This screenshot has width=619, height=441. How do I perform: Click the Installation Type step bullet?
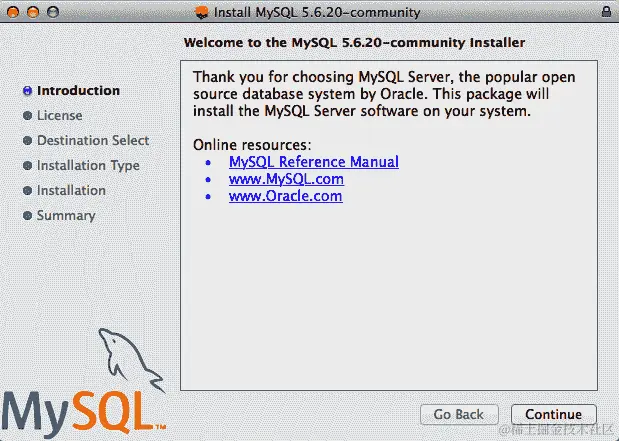tap(27, 165)
